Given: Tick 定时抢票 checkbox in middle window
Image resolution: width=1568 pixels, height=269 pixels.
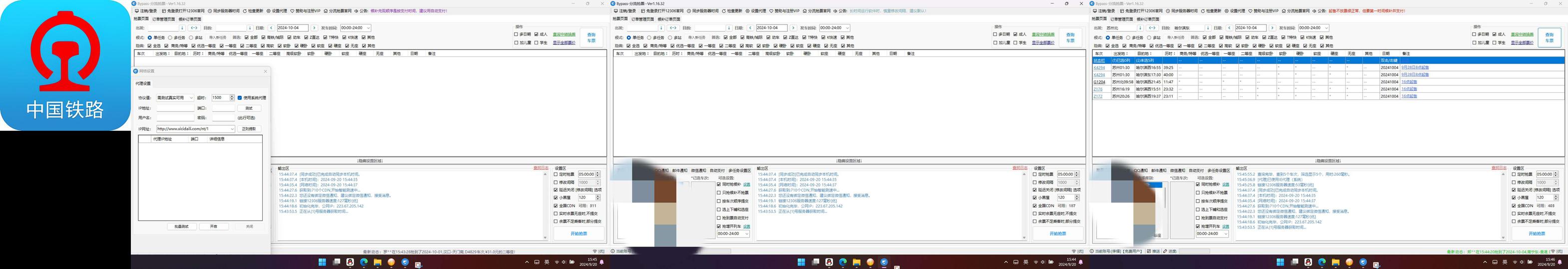Looking at the screenshot, I should [x=1035, y=175].
